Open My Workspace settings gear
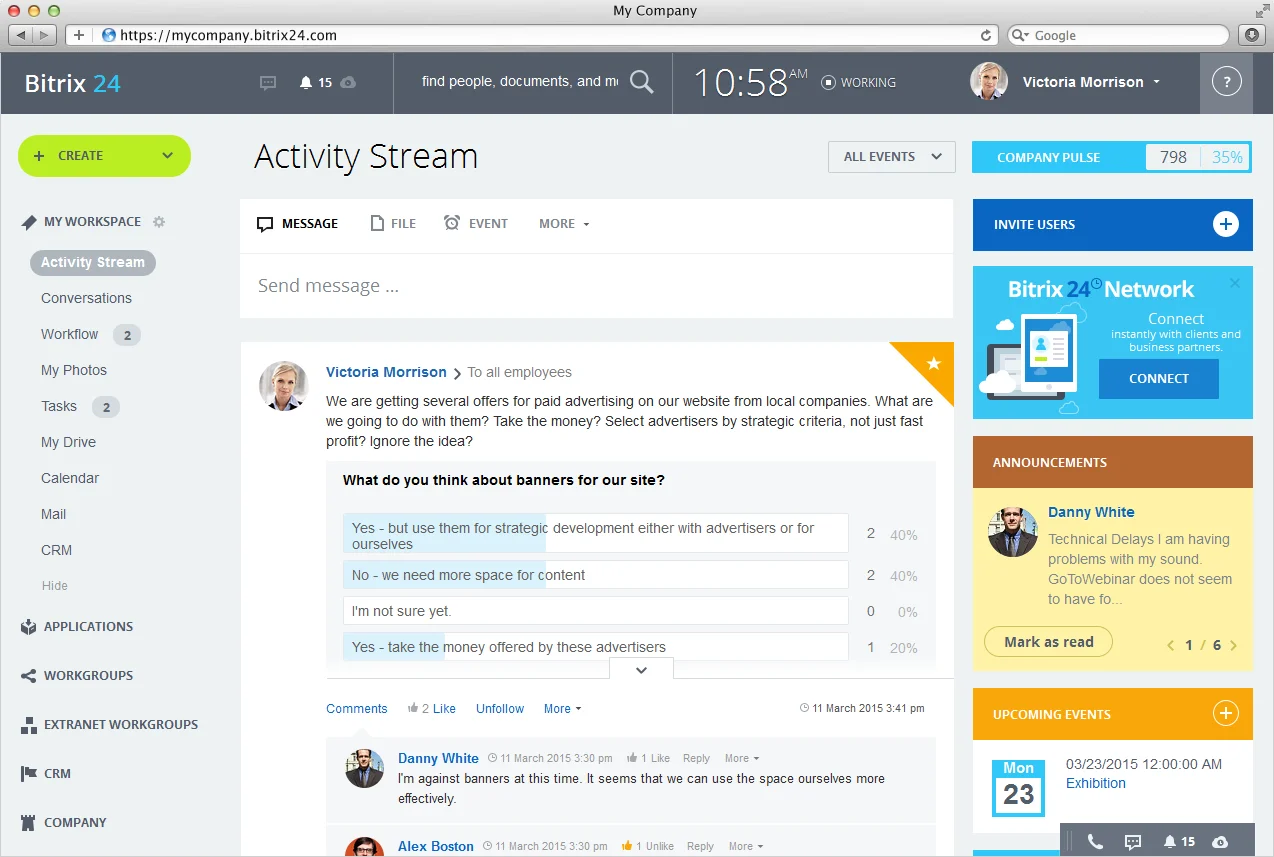Screen dimensions: 1274x857 [159, 222]
